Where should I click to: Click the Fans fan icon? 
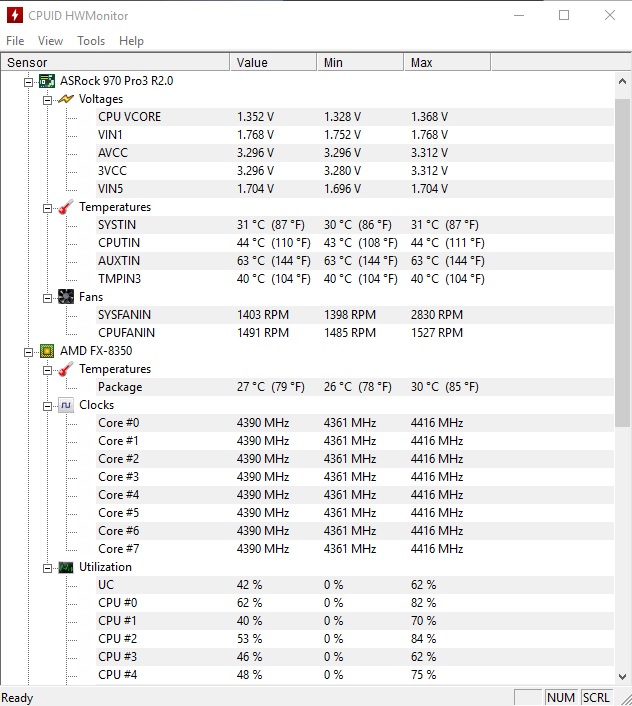66,297
